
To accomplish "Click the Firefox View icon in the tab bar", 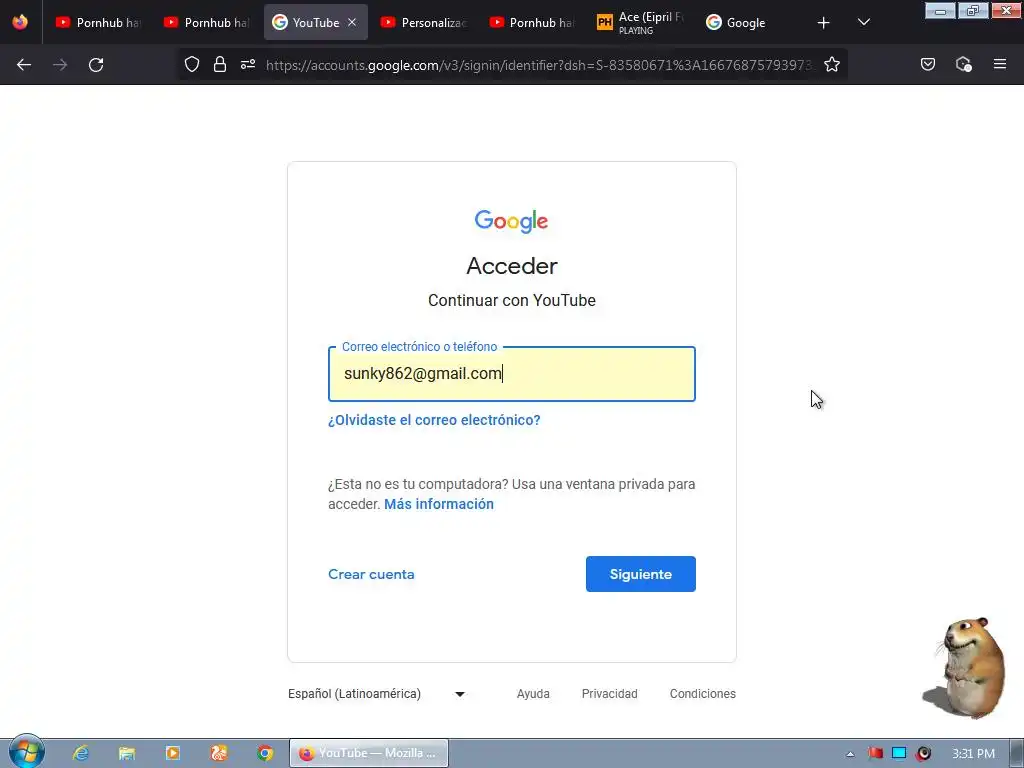I will [20, 22].
